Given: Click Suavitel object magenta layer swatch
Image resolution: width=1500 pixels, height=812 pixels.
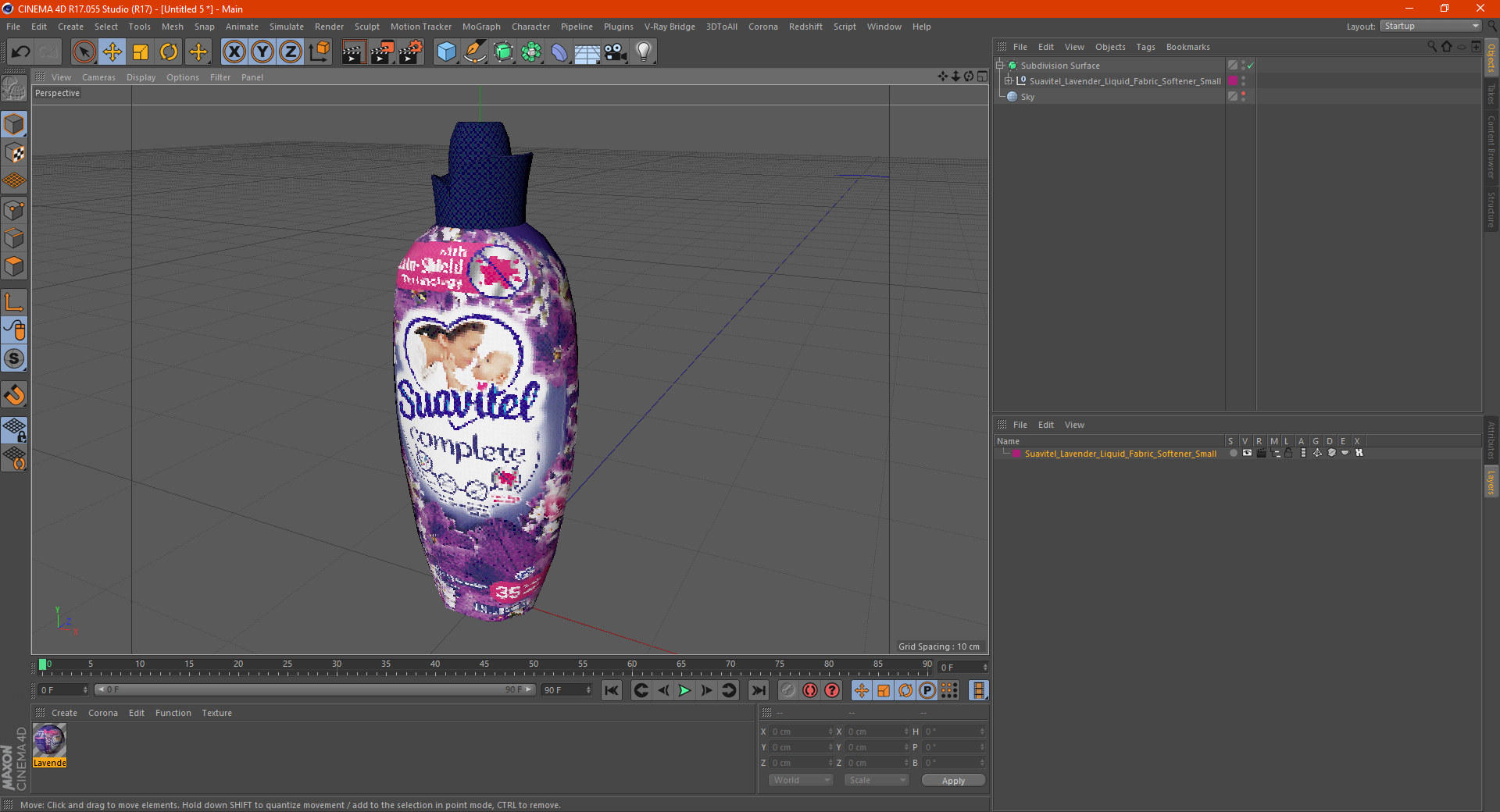Looking at the screenshot, I should pyautogui.click(x=1233, y=81).
